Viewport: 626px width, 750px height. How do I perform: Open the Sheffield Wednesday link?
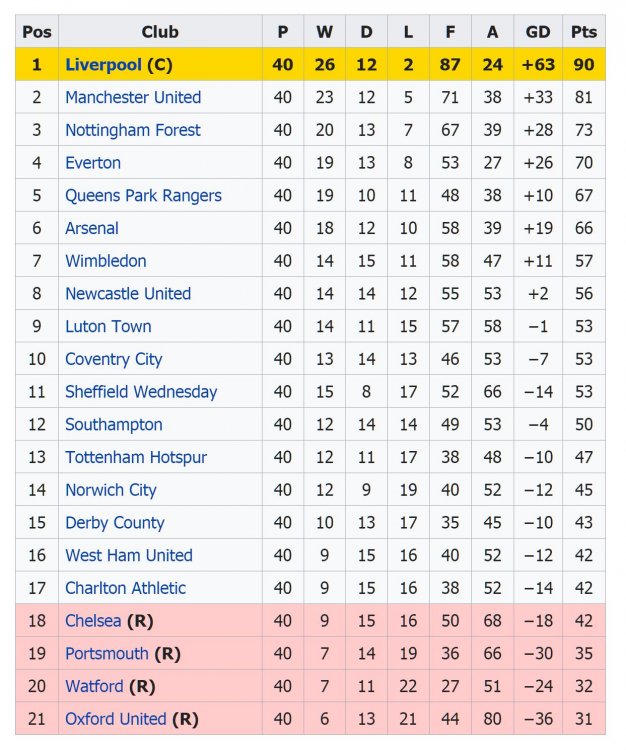coord(141,392)
